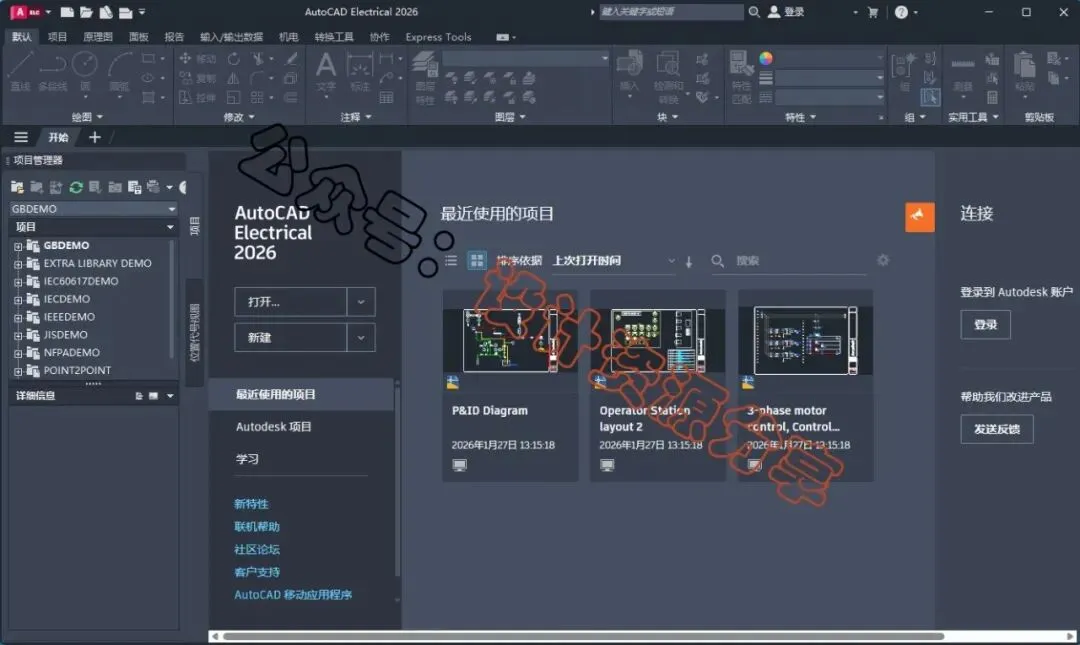Click the search magnifier next to keyword box
This screenshot has height=645, width=1080.
click(x=754, y=12)
